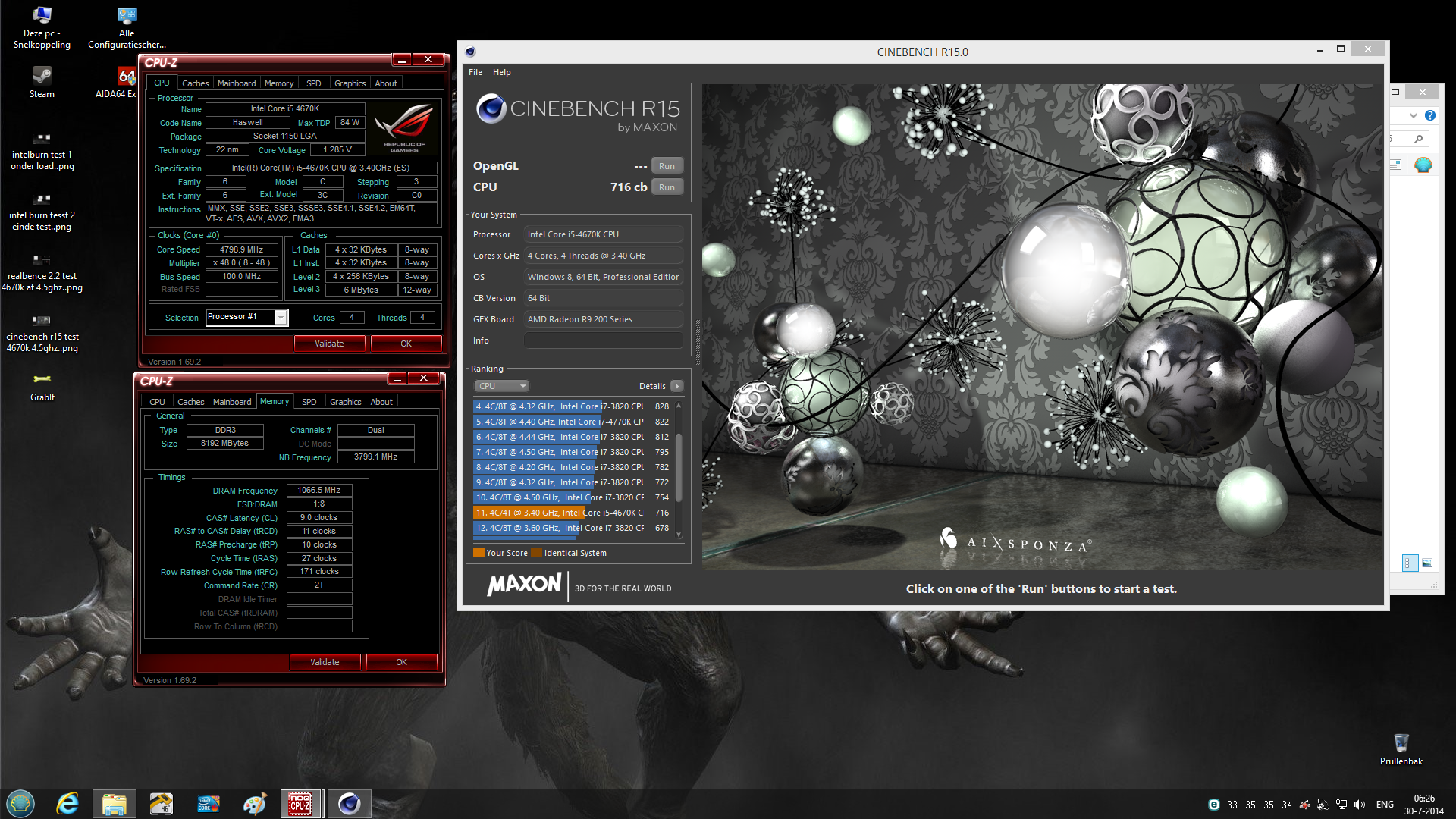Click the Cinebench ranking list scrollbar

(679, 469)
